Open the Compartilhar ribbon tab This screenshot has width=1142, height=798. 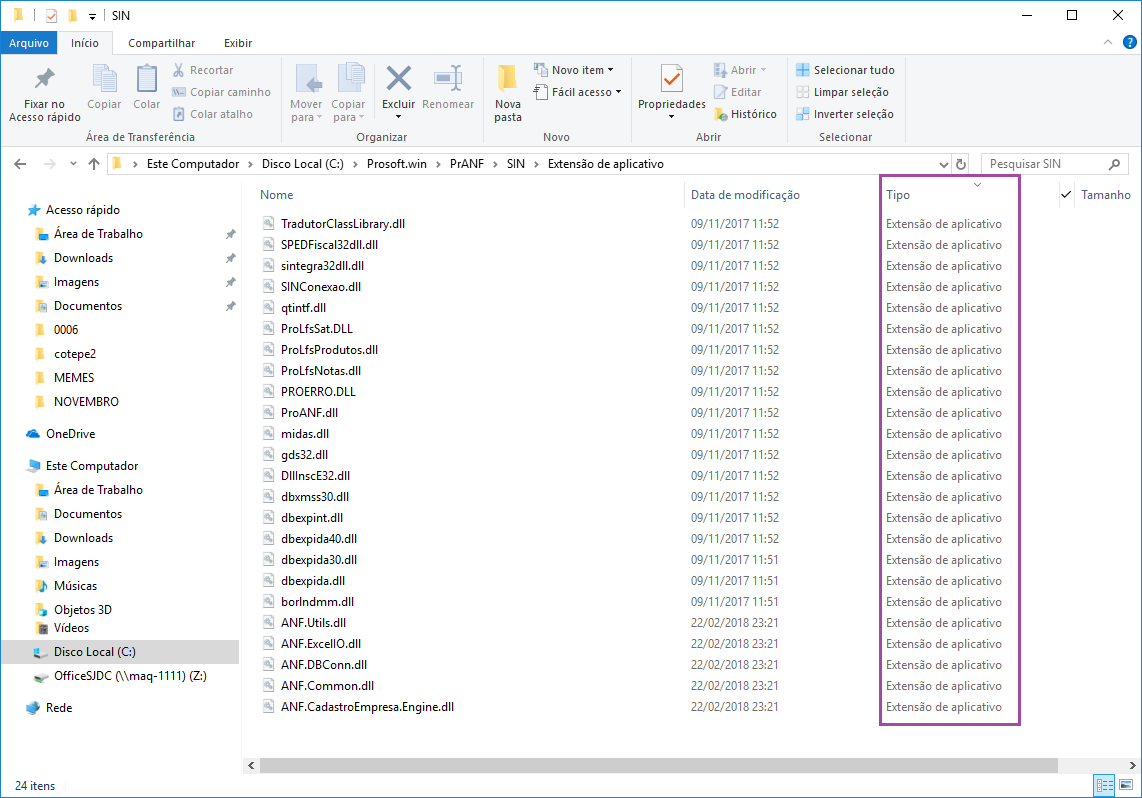point(161,43)
